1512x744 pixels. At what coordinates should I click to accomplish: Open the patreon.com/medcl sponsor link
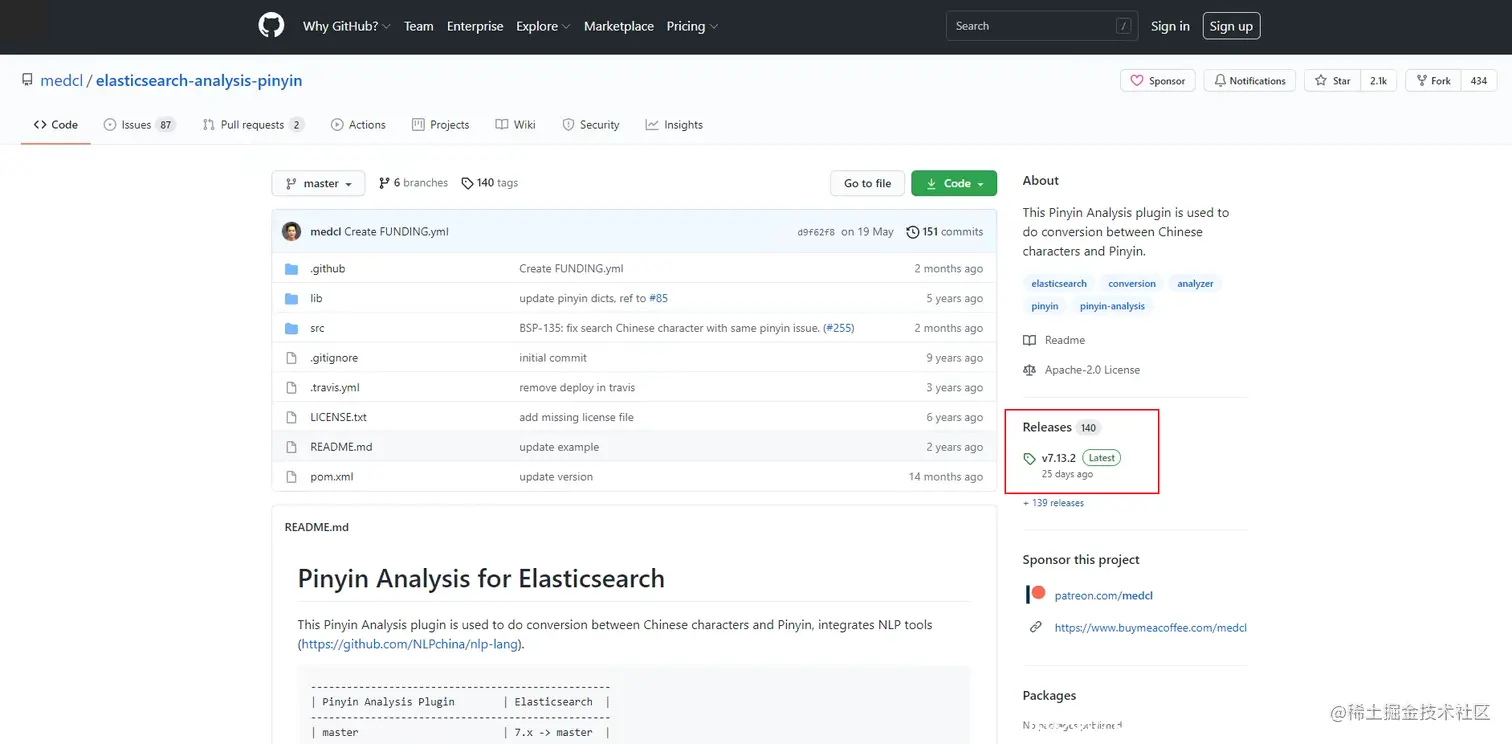click(1104, 595)
